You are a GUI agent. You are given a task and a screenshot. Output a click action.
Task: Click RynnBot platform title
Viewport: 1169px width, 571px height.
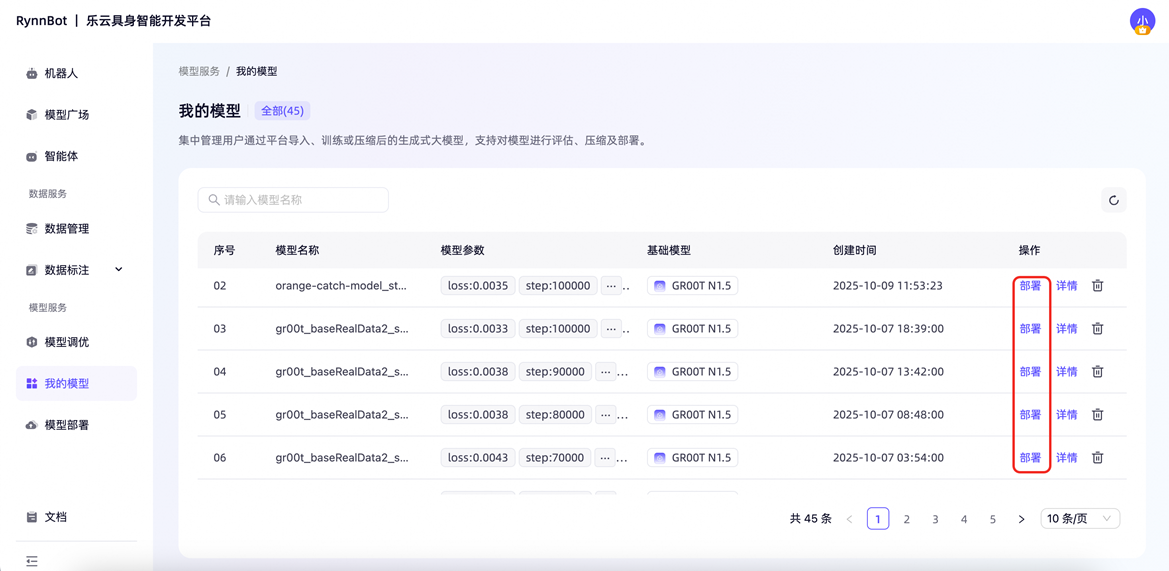pos(113,21)
